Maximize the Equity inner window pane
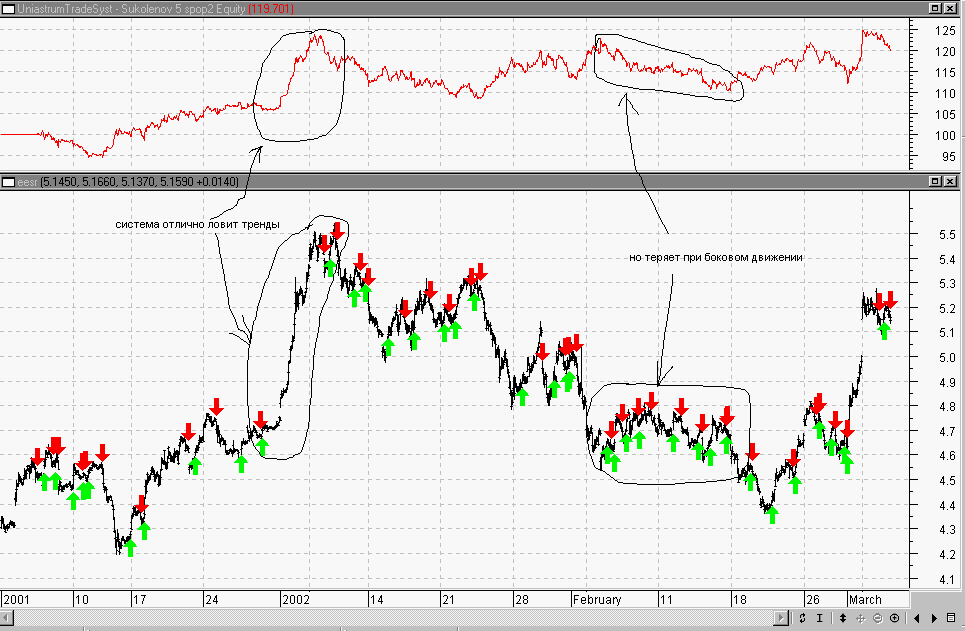Image resolution: width=965 pixels, height=631 pixels. pos(935,9)
